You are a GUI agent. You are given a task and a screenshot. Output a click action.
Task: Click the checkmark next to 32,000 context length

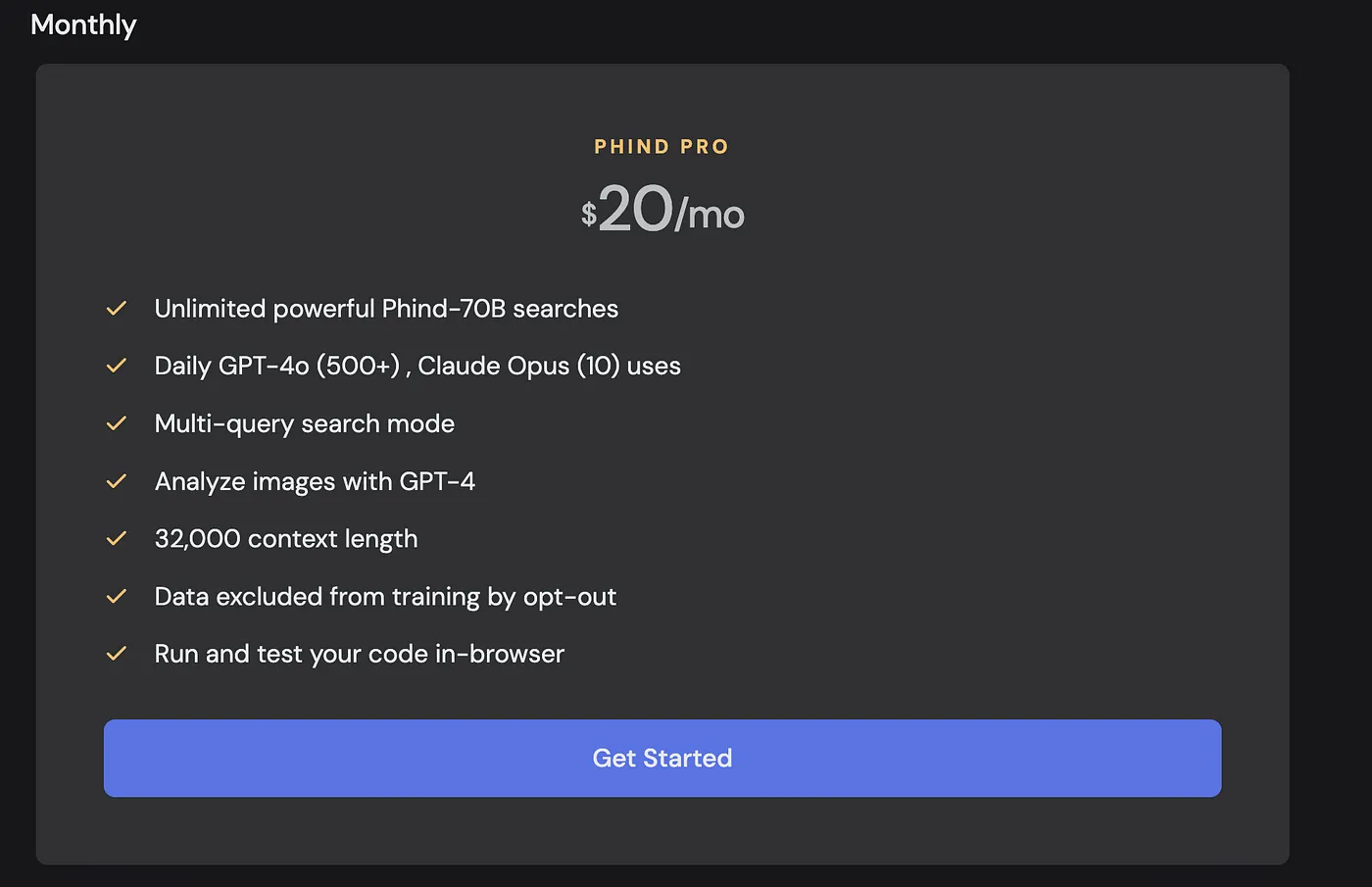click(117, 539)
